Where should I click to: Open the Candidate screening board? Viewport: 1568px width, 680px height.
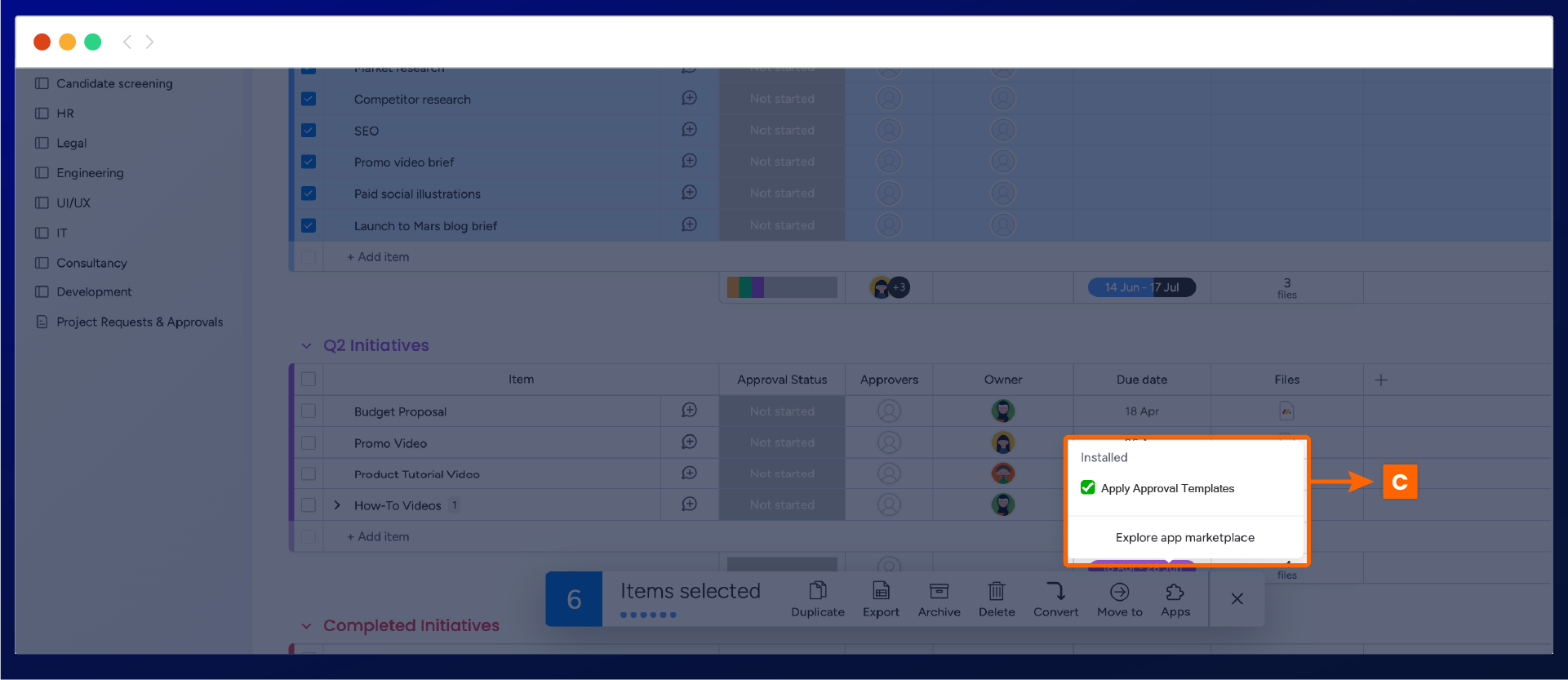(x=114, y=83)
